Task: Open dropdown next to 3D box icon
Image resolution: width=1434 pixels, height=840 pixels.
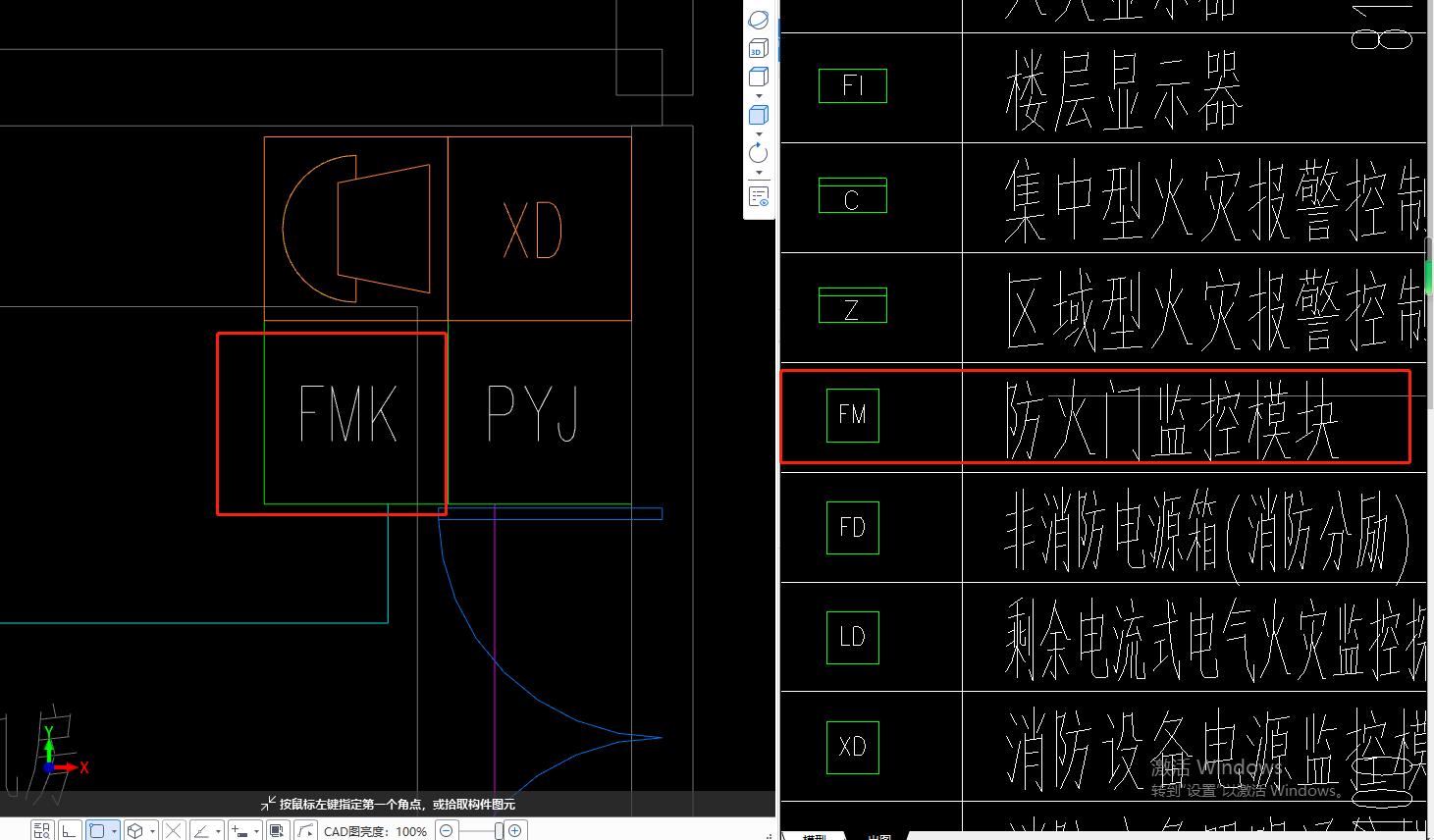Action: click(x=152, y=831)
